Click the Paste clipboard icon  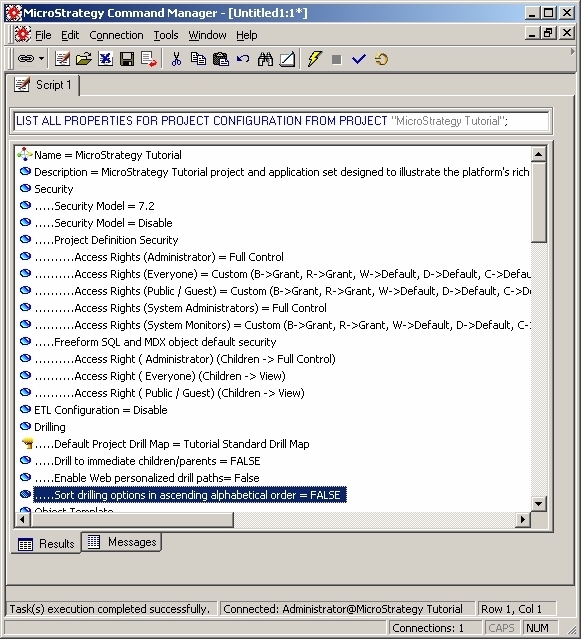(x=221, y=59)
